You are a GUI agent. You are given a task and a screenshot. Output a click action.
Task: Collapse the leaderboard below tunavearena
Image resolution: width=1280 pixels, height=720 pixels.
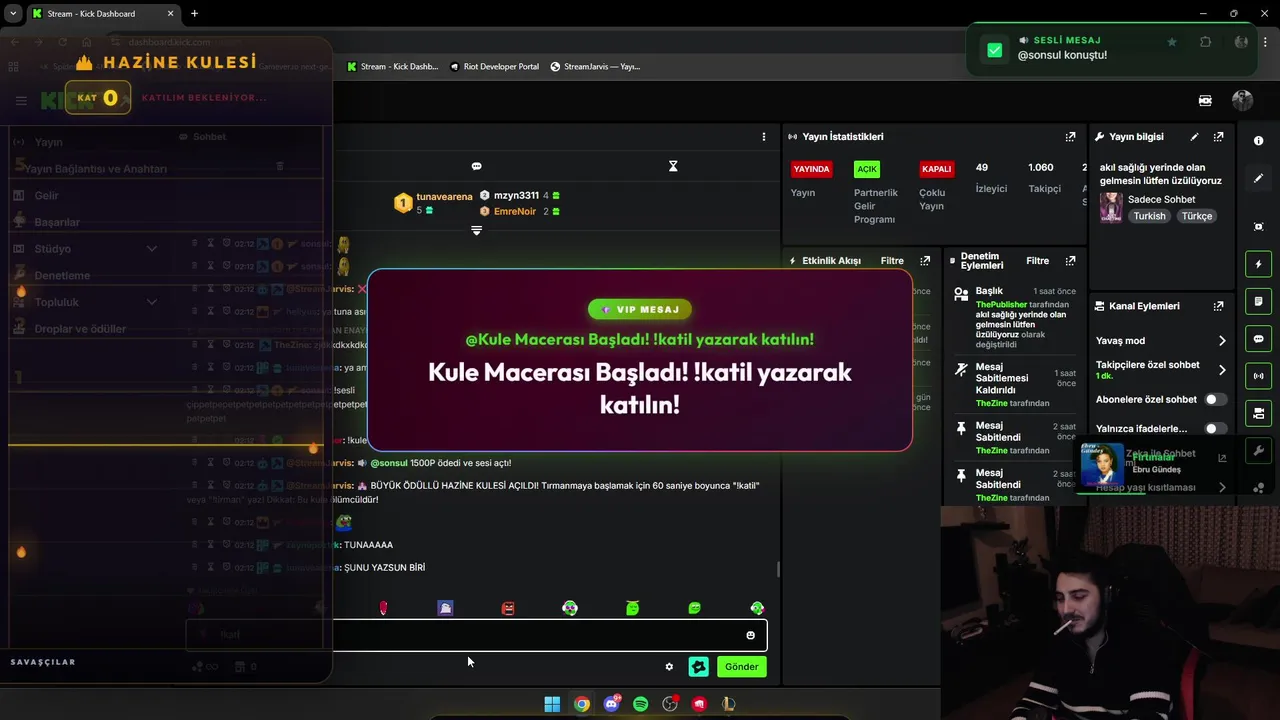pos(476,230)
